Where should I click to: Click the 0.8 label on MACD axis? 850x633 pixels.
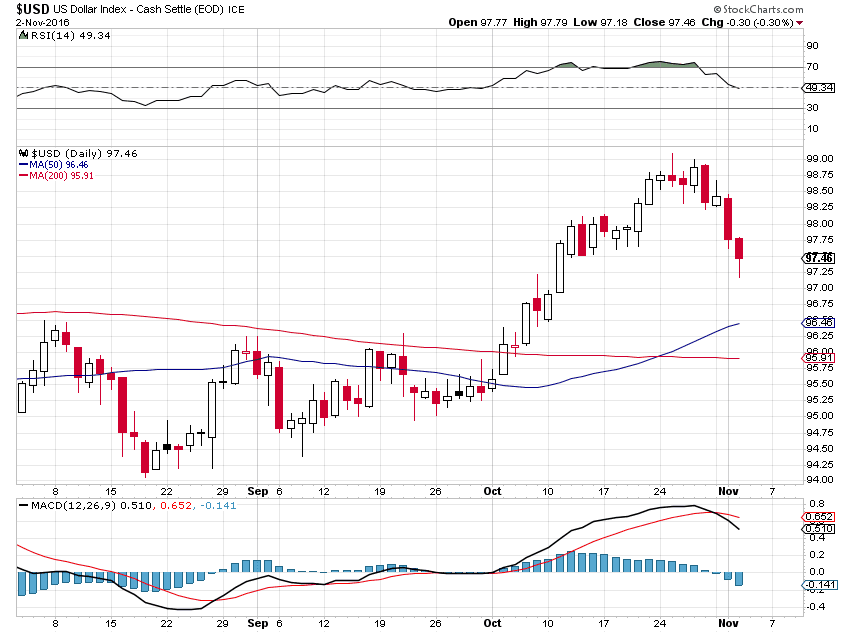pos(817,503)
